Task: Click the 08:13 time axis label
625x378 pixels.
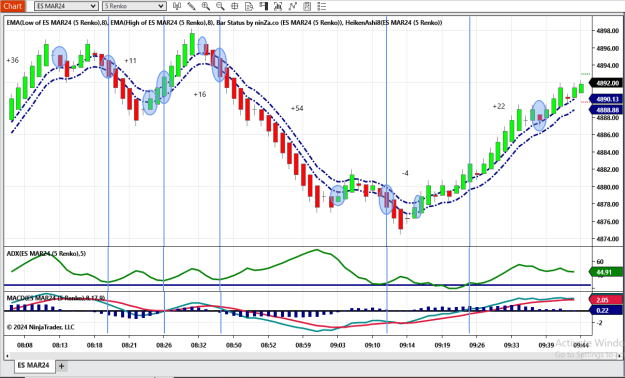Action: click(x=60, y=345)
